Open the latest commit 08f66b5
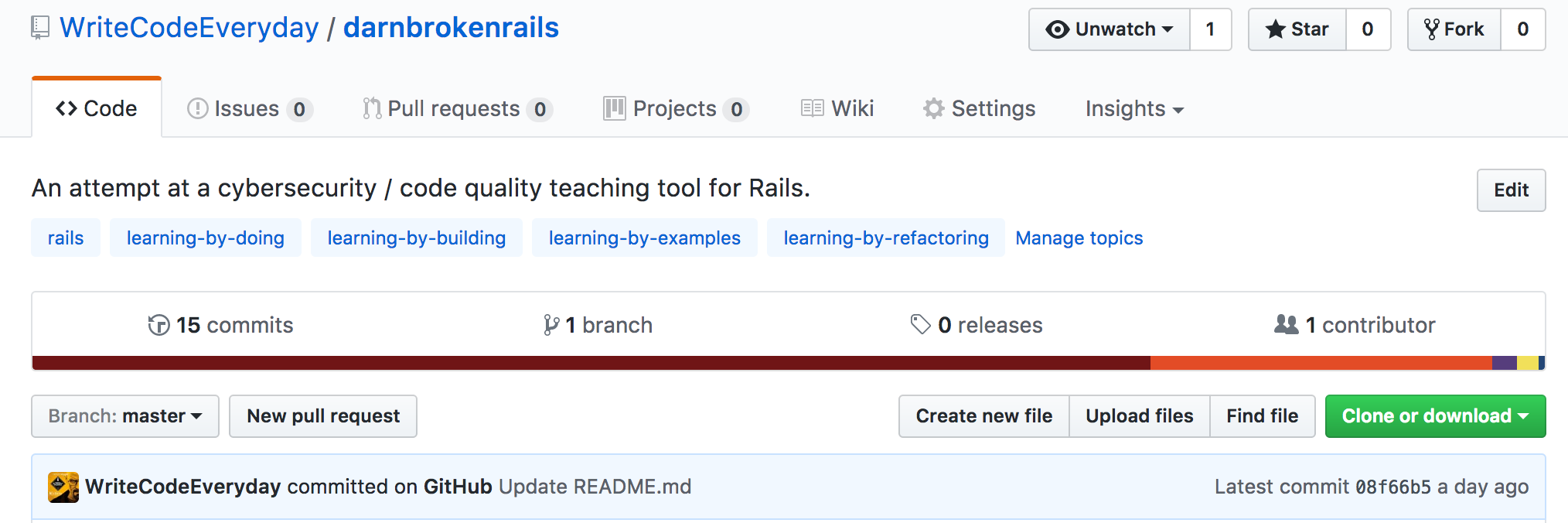Viewport: 1568px width, 523px height. (1393, 487)
